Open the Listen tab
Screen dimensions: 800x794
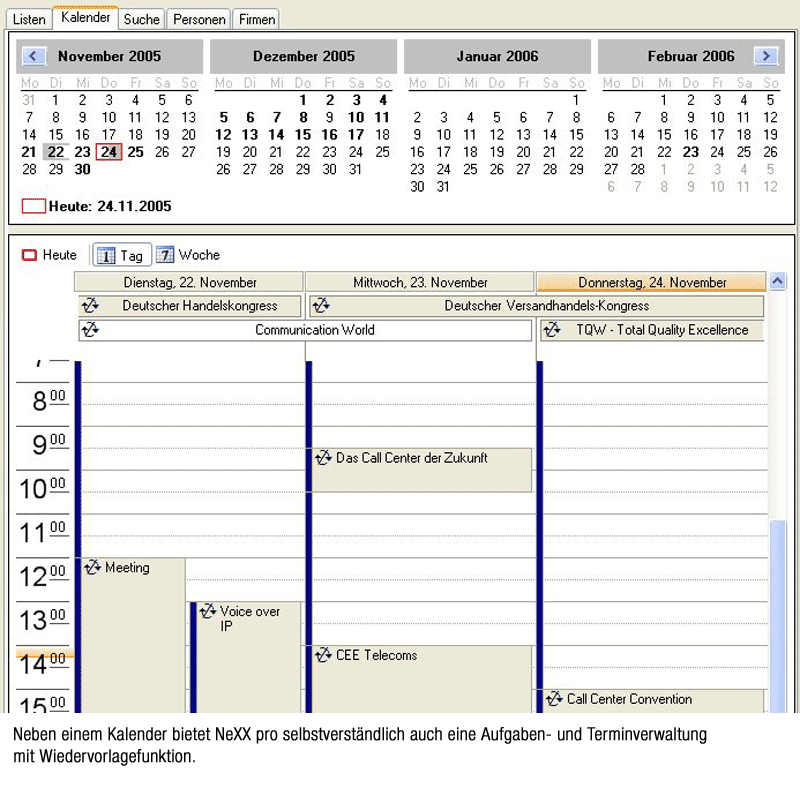29,19
